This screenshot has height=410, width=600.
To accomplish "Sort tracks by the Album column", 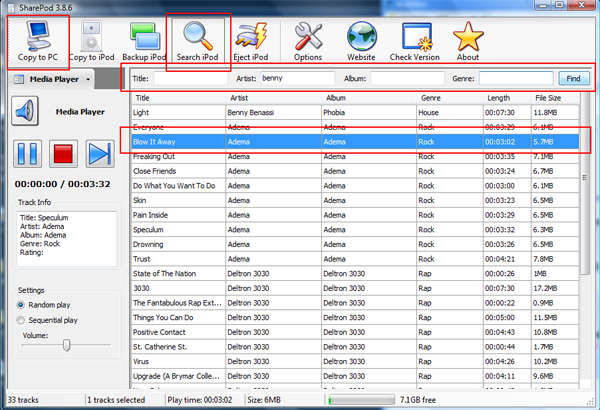I will point(369,98).
